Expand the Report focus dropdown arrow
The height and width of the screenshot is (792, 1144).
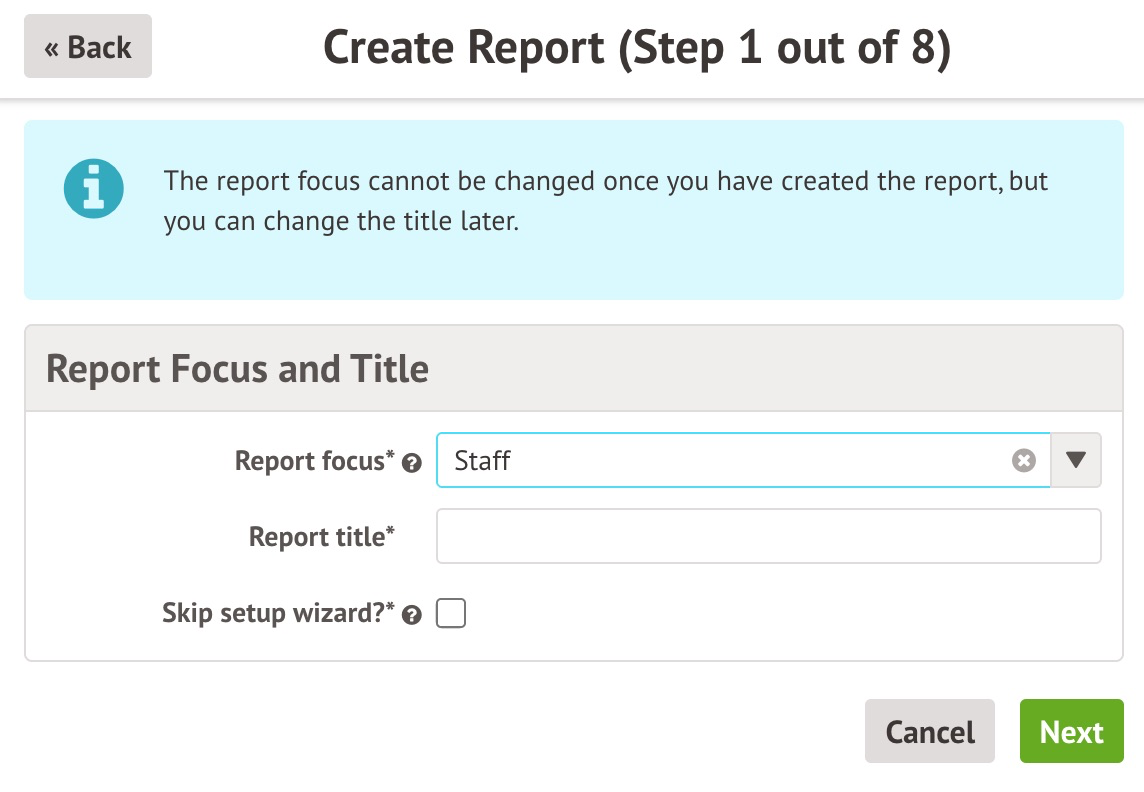click(1076, 460)
